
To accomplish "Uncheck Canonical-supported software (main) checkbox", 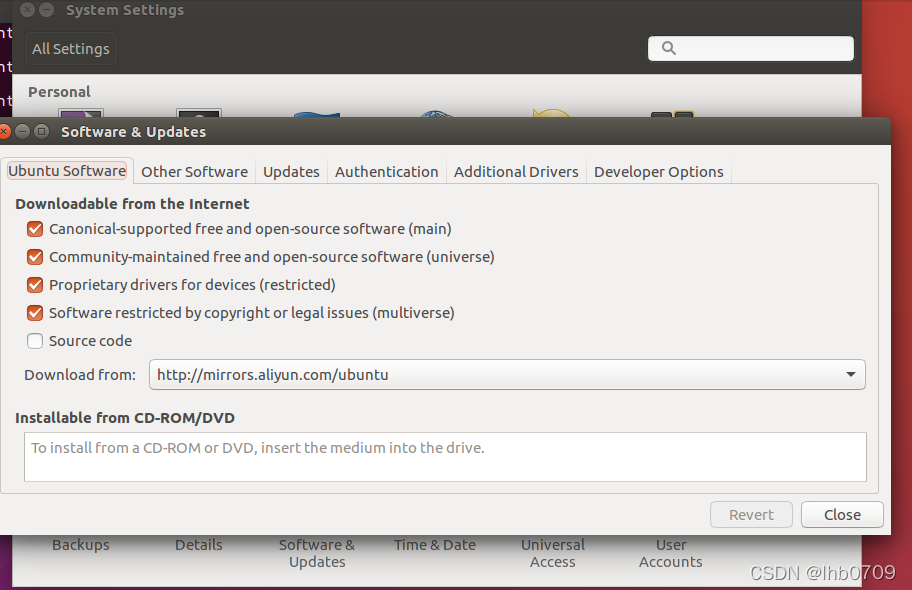I will [35, 229].
